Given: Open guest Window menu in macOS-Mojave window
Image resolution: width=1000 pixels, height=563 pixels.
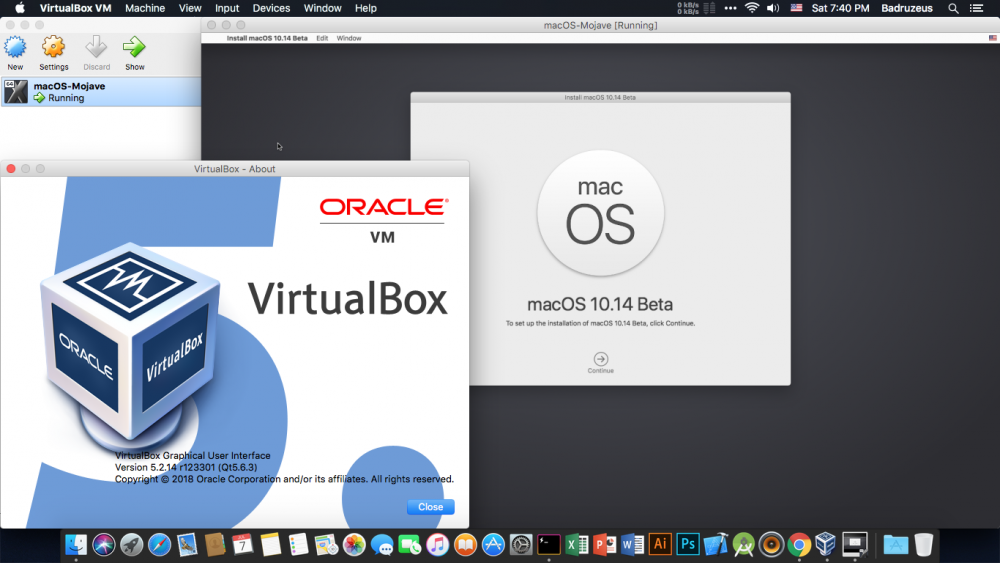Looking at the screenshot, I should (x=349, y=38).
